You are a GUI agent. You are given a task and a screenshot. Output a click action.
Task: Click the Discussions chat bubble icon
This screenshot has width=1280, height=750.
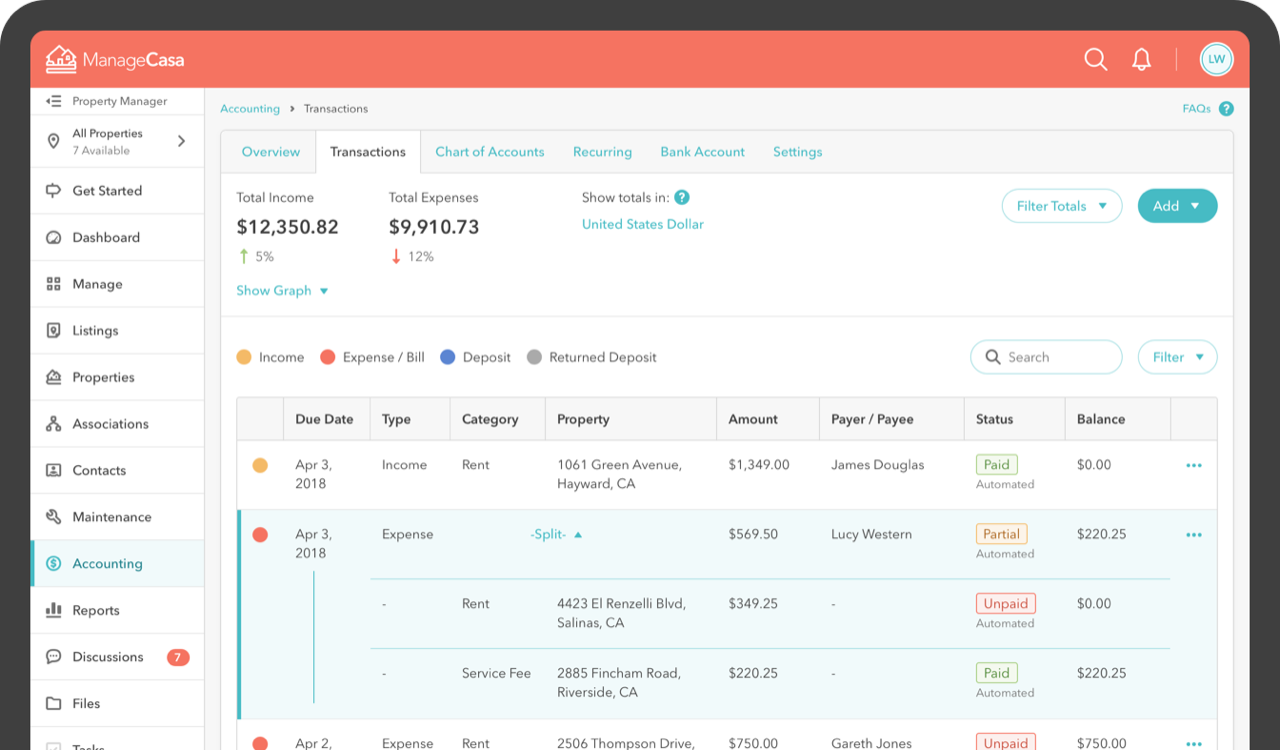coord(54,657)
